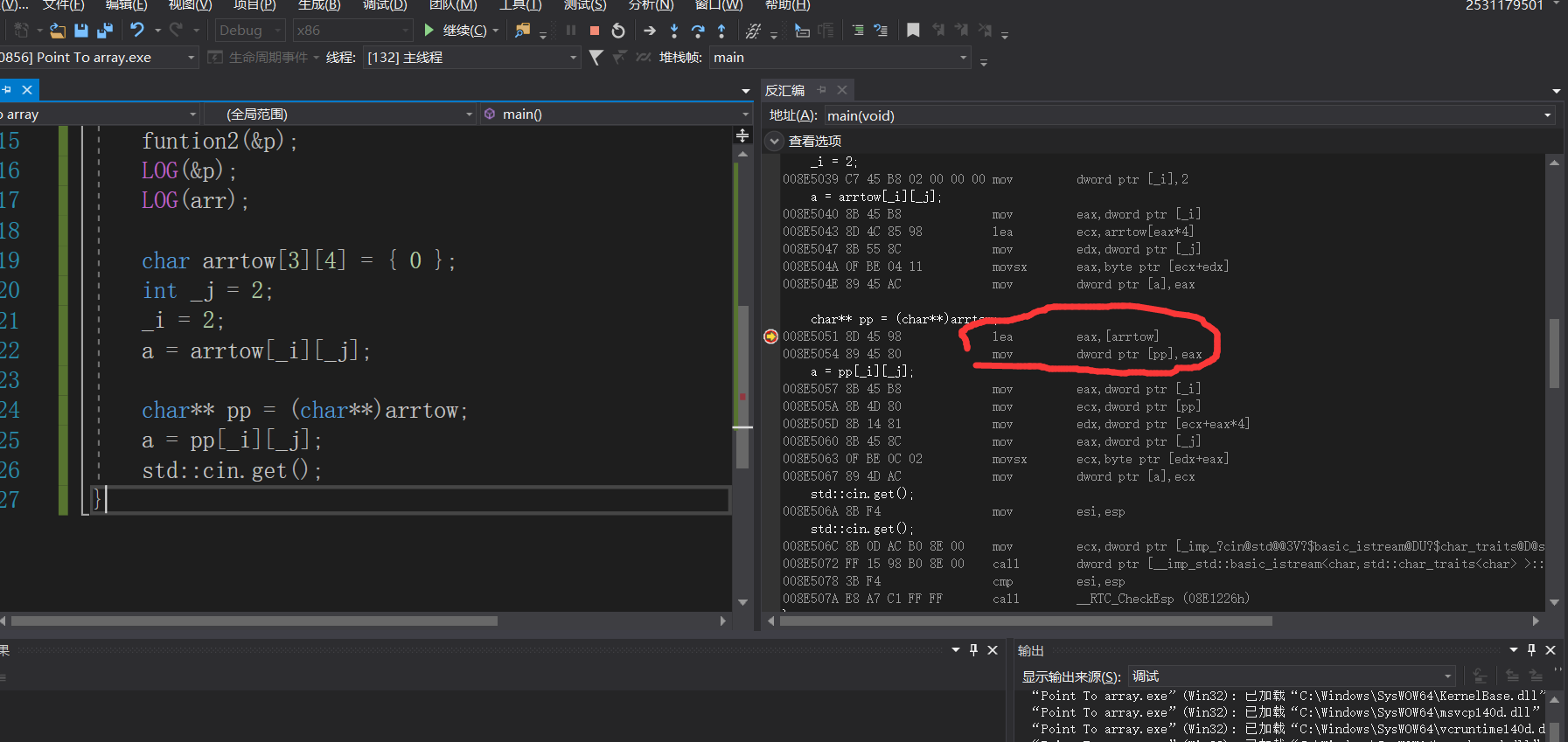Image resolution: width=1568 pixels, height=742 pixels.
Task: Click the Find in Files folder icon
Action: (x=522, y=31)
